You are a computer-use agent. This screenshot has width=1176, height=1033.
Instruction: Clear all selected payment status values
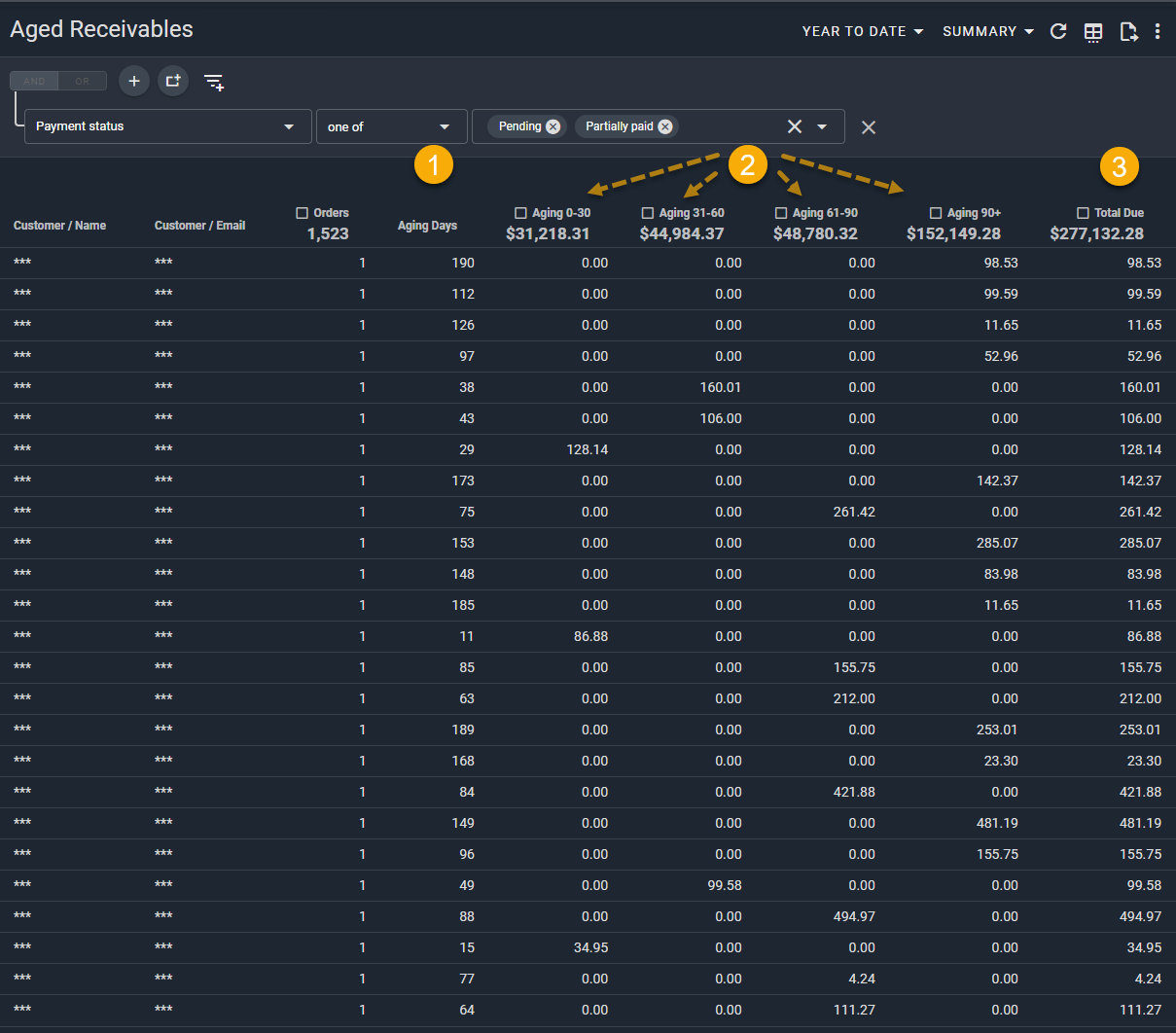click(795, 126)
